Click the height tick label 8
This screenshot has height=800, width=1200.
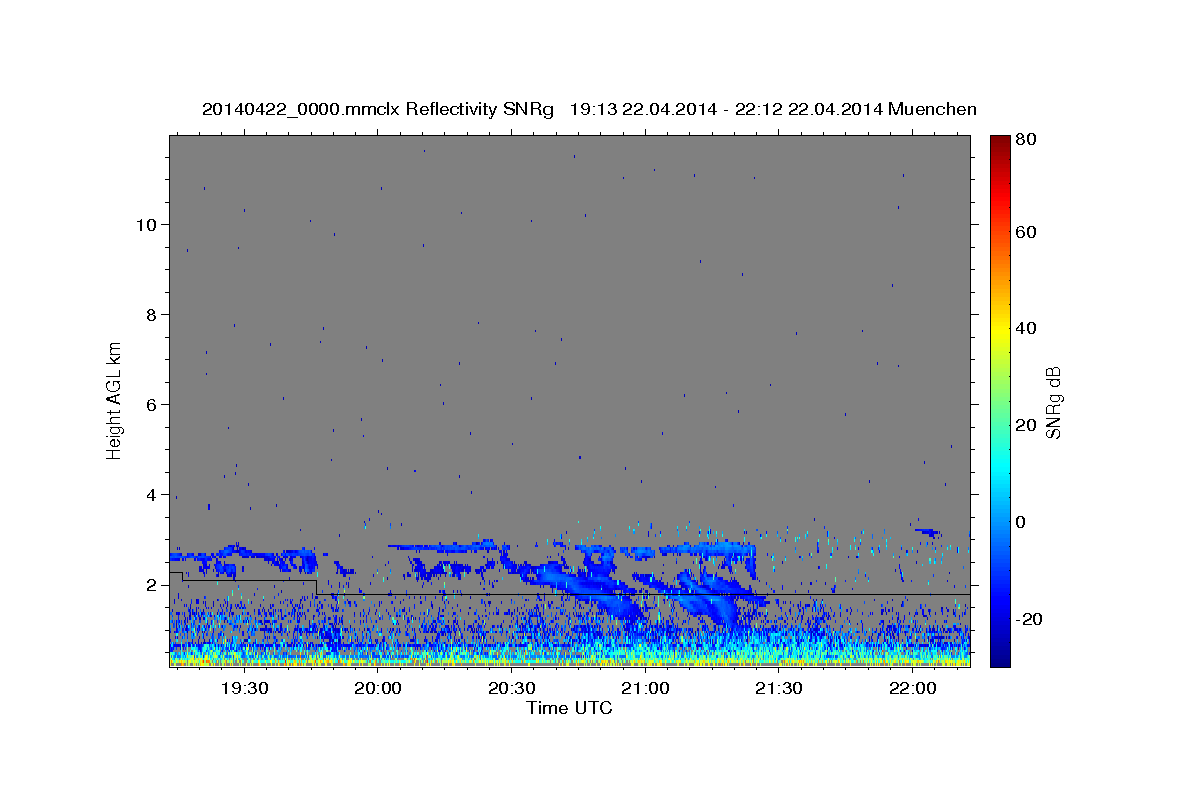point(151,314)
